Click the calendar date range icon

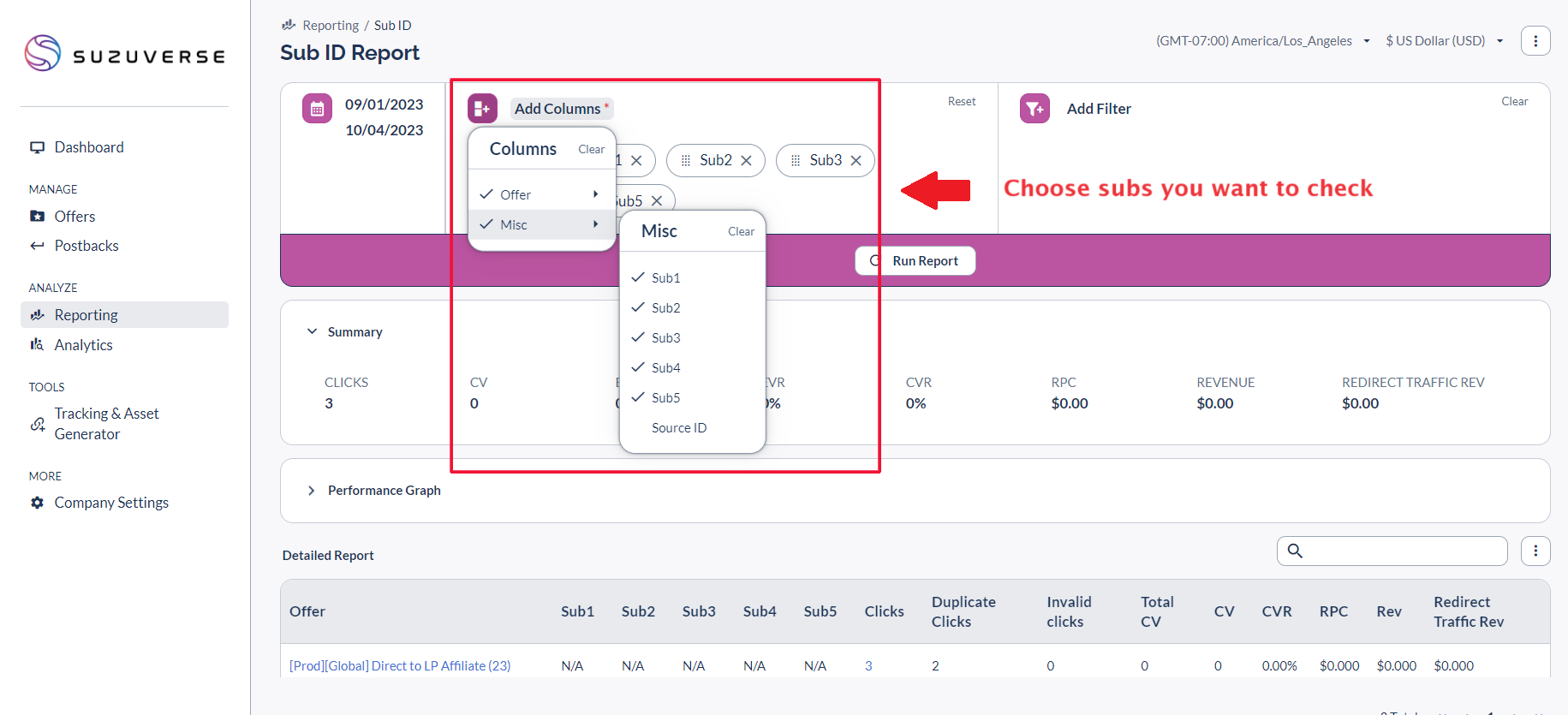(x=317, y=109)
